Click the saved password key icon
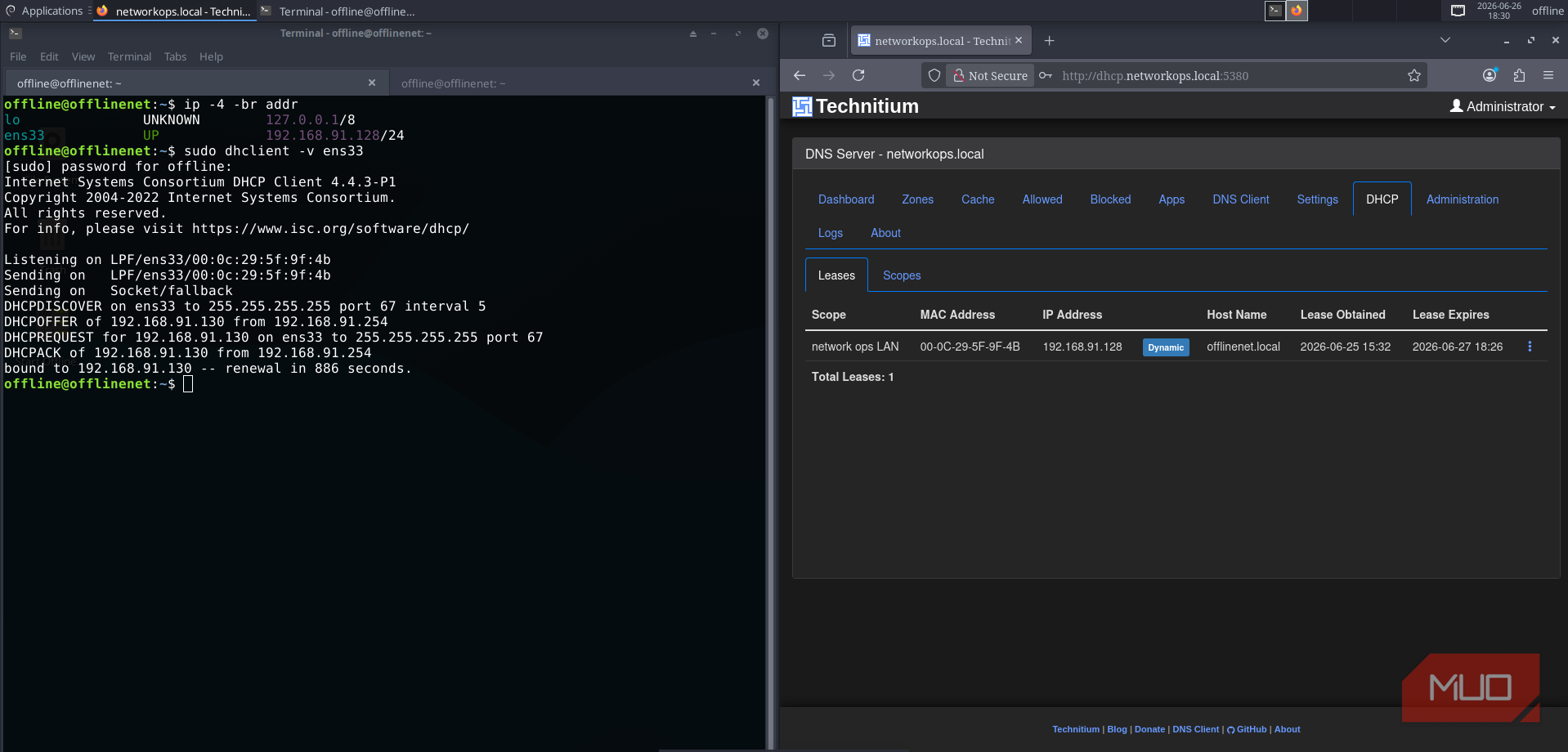This screenshot has width=1568, height=752. click(x=1046, y=75)
